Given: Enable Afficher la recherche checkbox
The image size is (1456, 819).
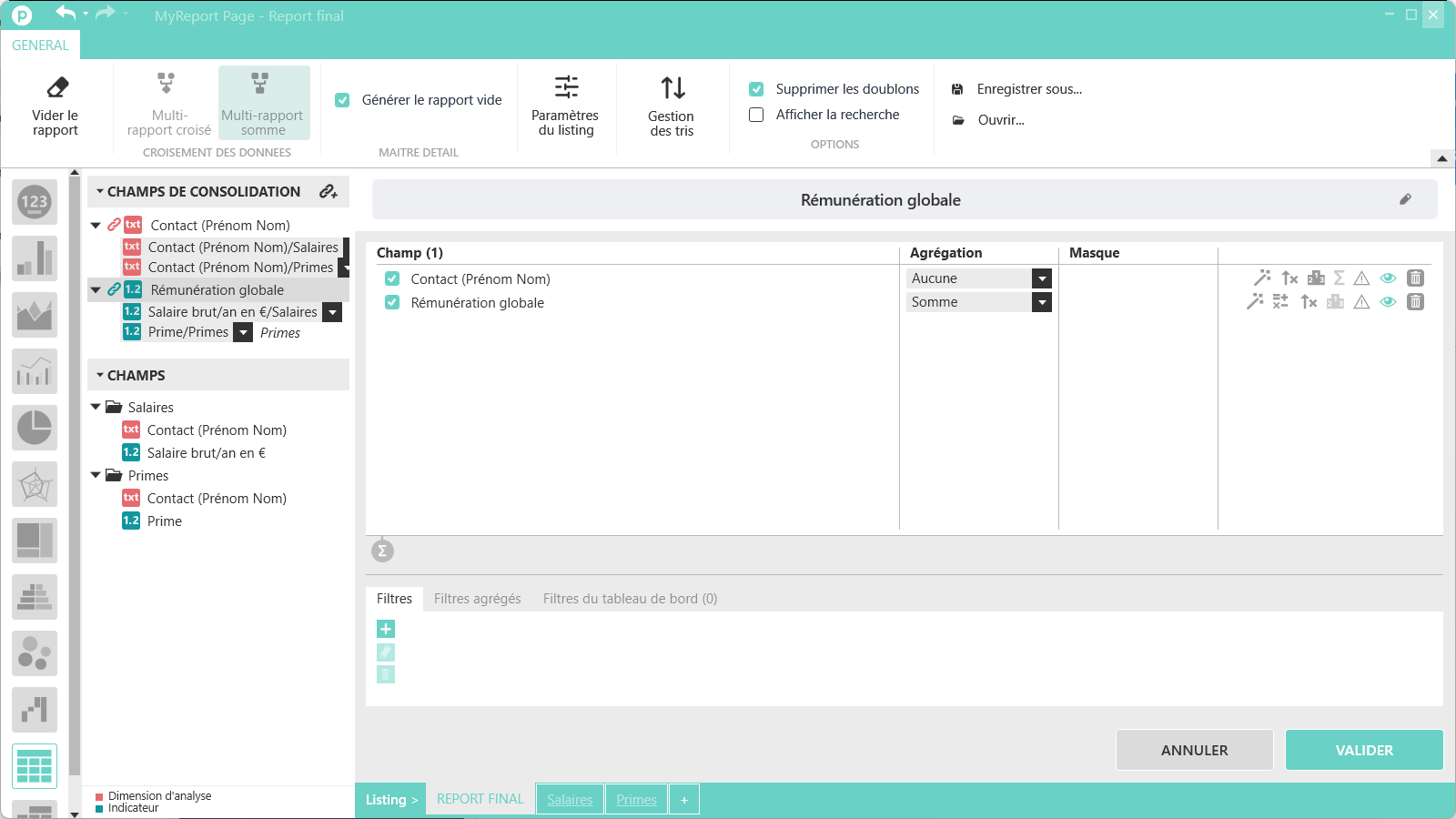Looking at the screenshot, I should click(x=756, y=115).
